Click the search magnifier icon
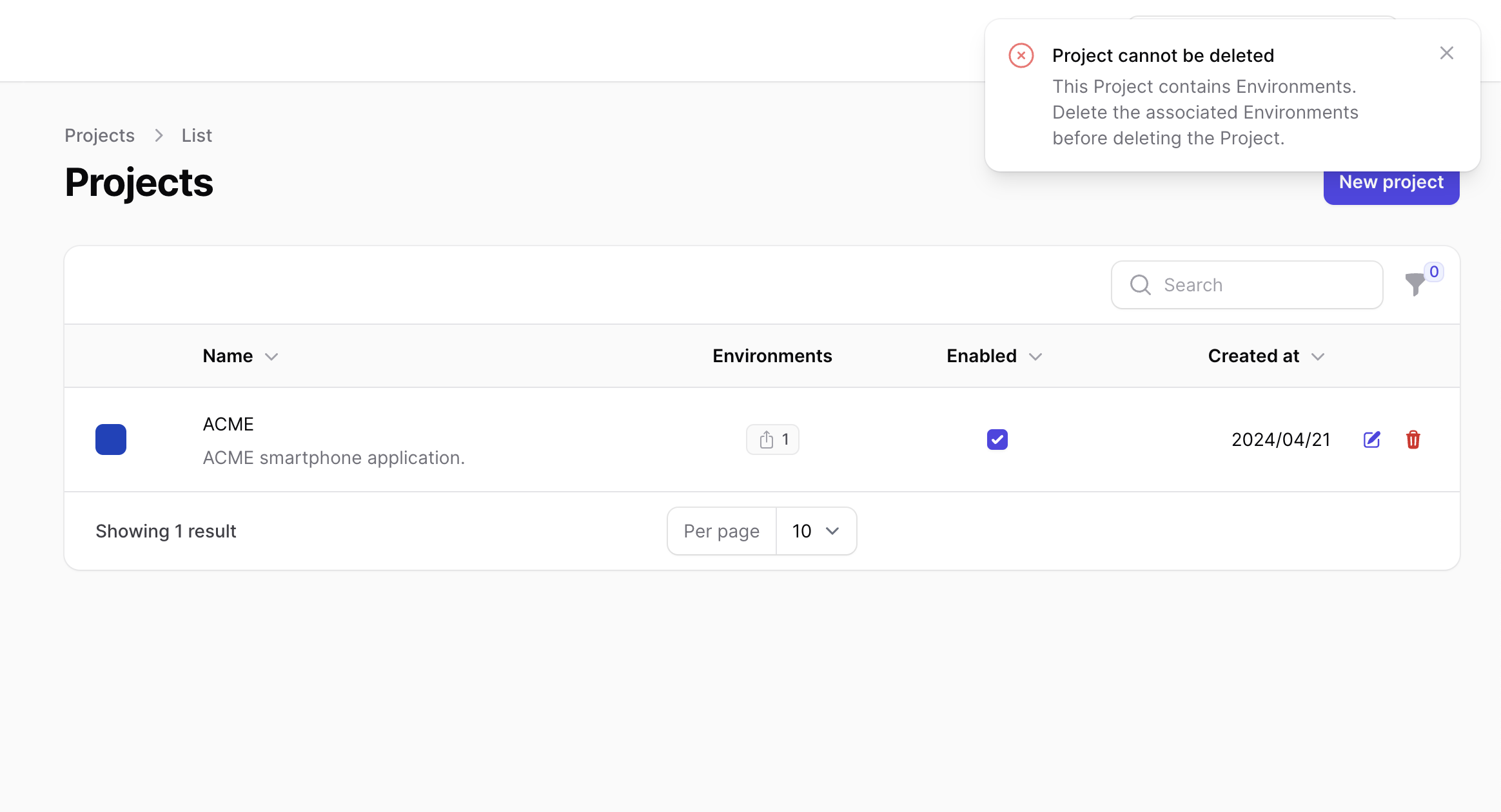This screenshot has height=812, width=1501. (1140, 285)
